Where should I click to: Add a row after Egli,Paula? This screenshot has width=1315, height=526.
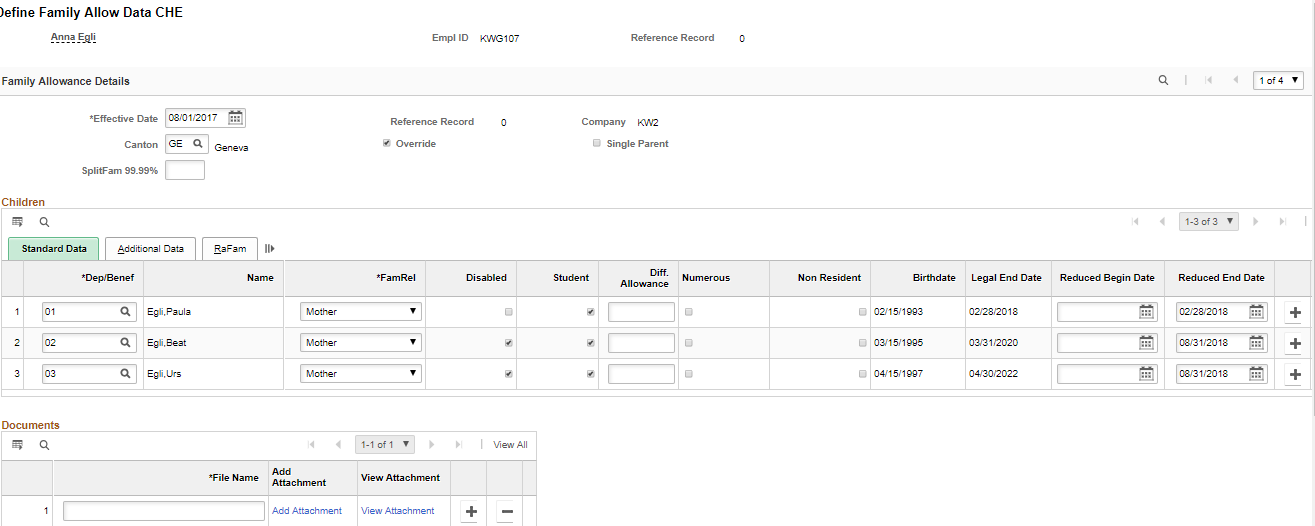[x=1295, y=312]
